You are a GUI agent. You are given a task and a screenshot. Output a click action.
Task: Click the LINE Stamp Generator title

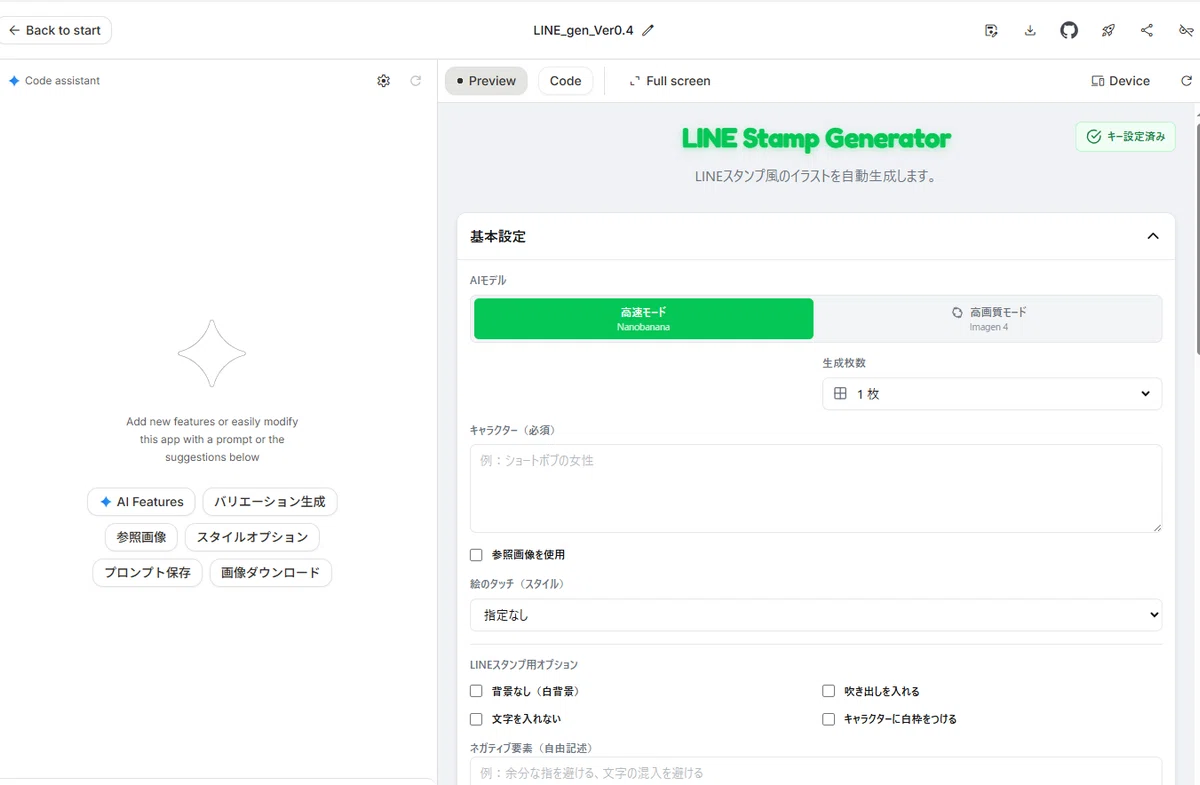(816, 138)
